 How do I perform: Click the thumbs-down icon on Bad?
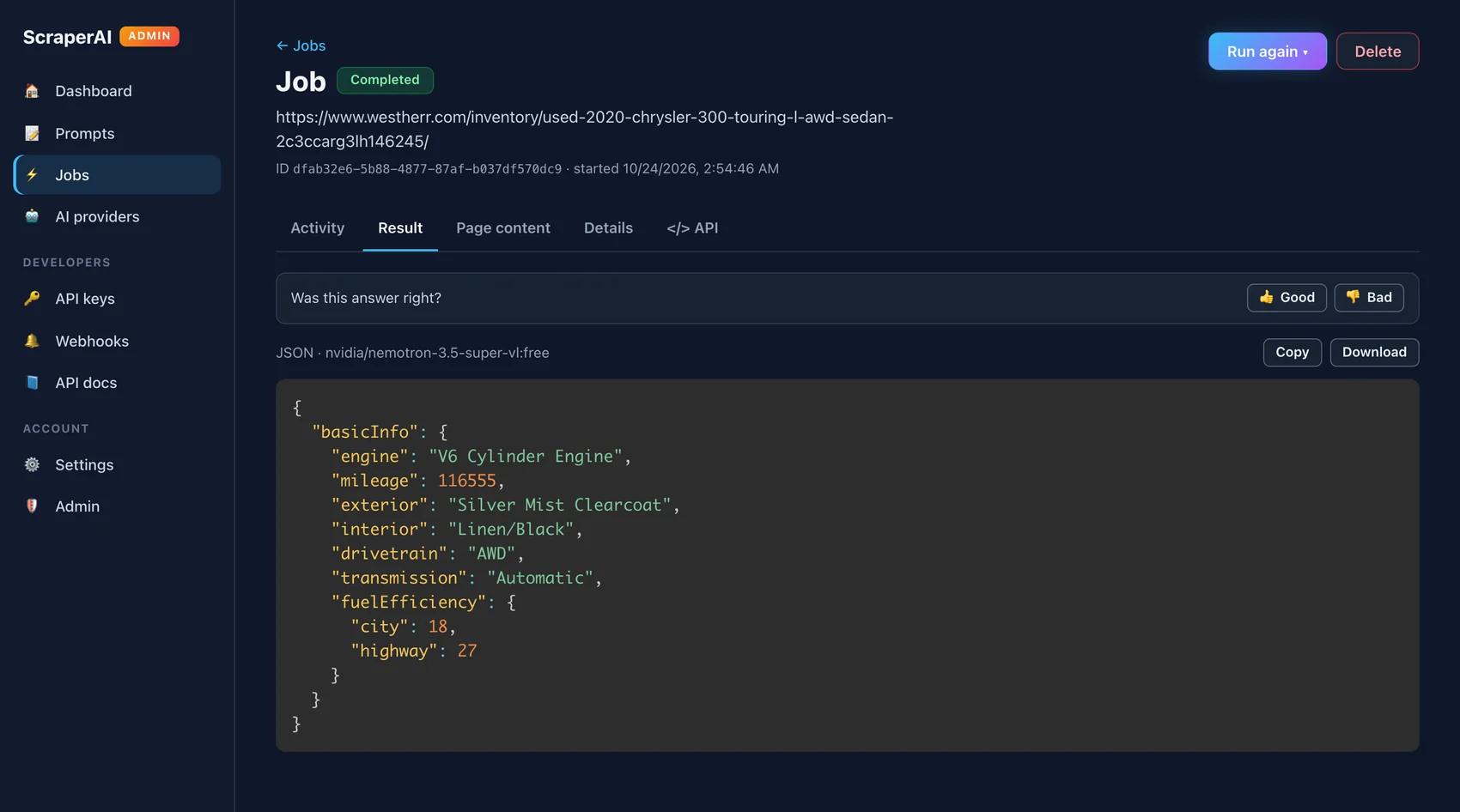1354,297
